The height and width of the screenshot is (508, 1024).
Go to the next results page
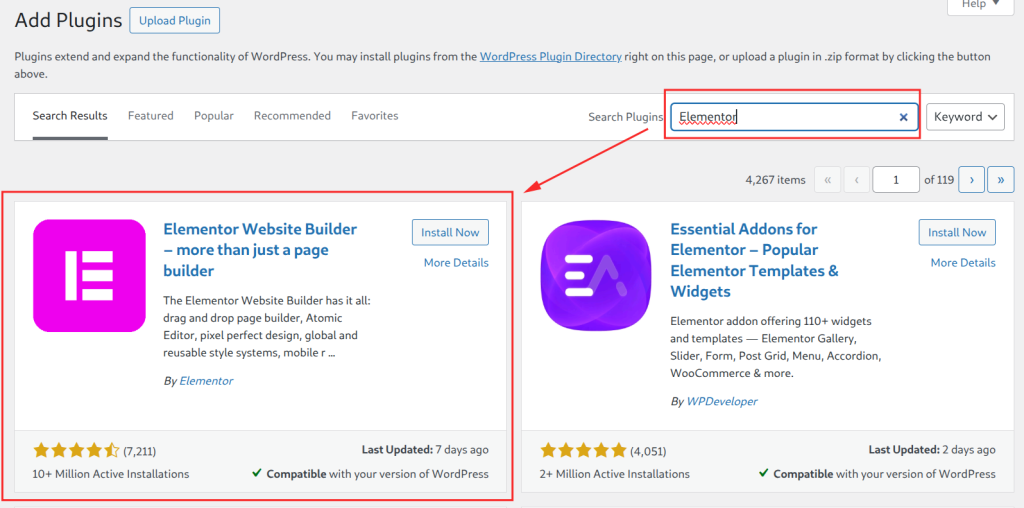(x=971, y=180)
